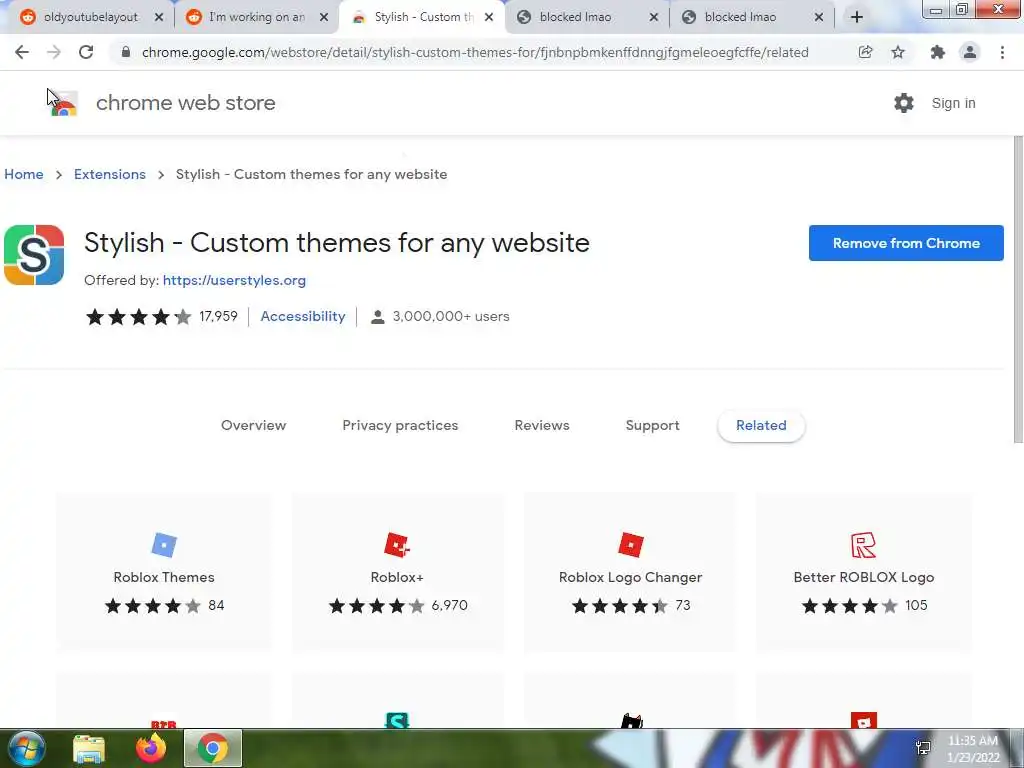The height and width of the screenshot is (768, 1024).
Task: Open the Privacy practices tab
Action: (400, 425)
